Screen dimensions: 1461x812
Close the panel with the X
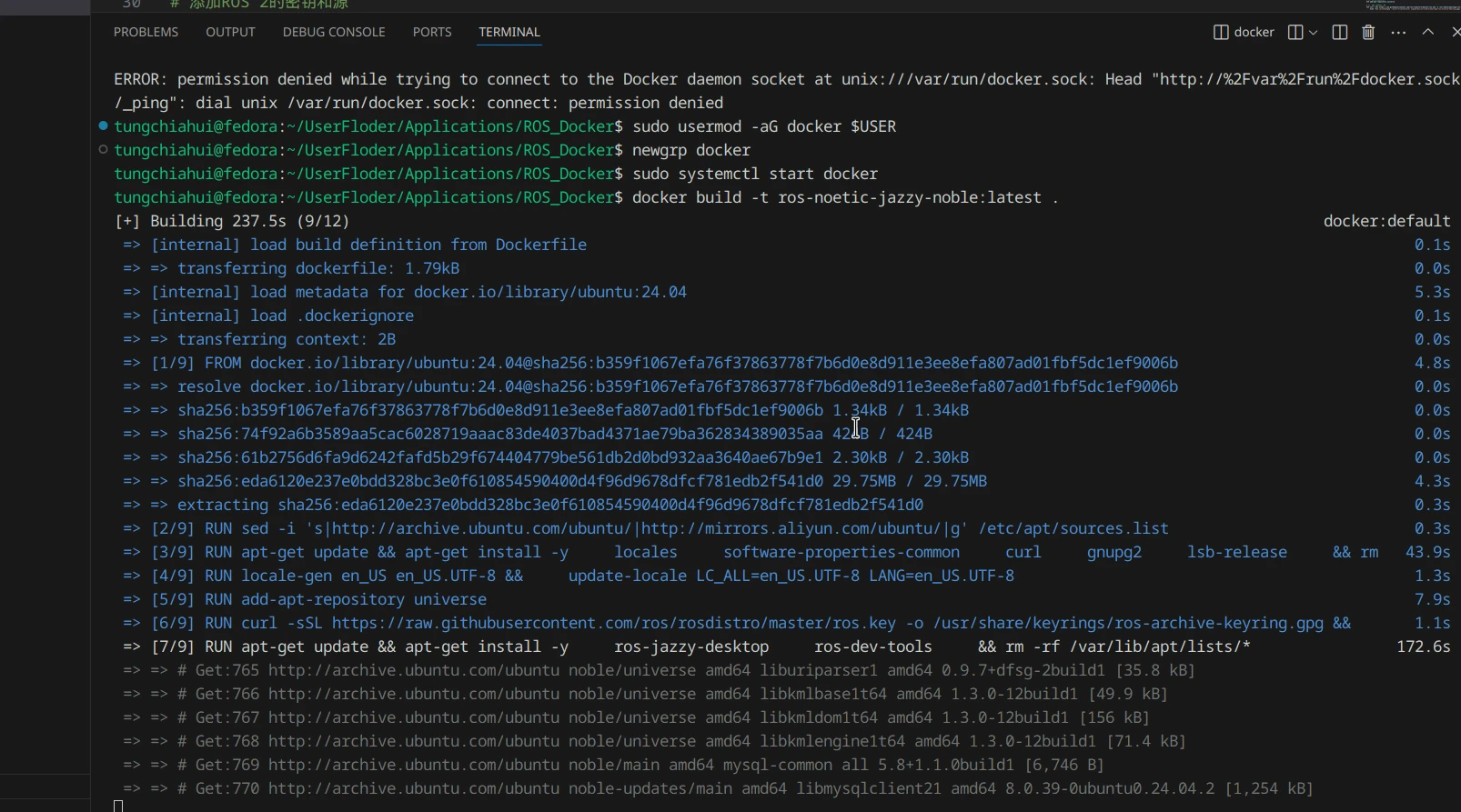(1455, 32)
